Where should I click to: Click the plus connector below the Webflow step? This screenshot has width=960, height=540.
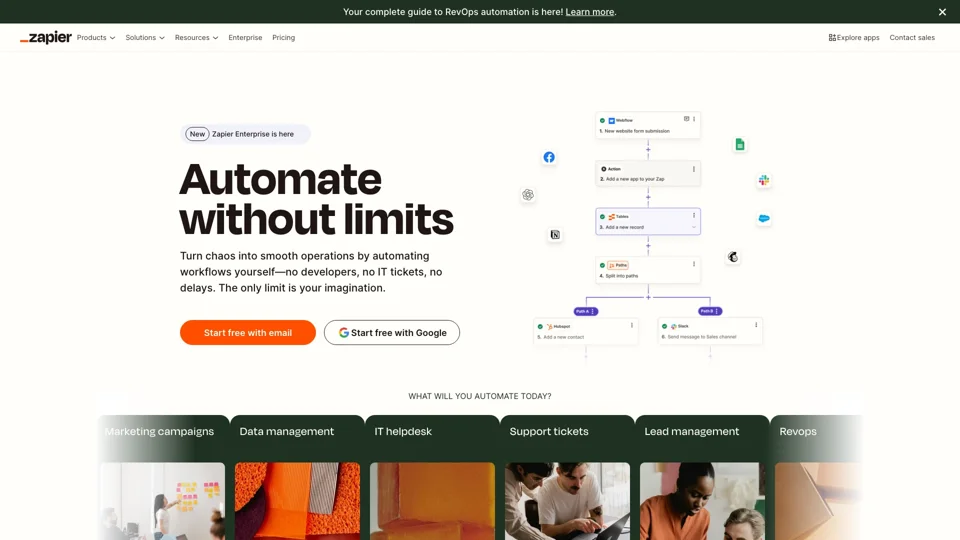(x=648, y=149)
